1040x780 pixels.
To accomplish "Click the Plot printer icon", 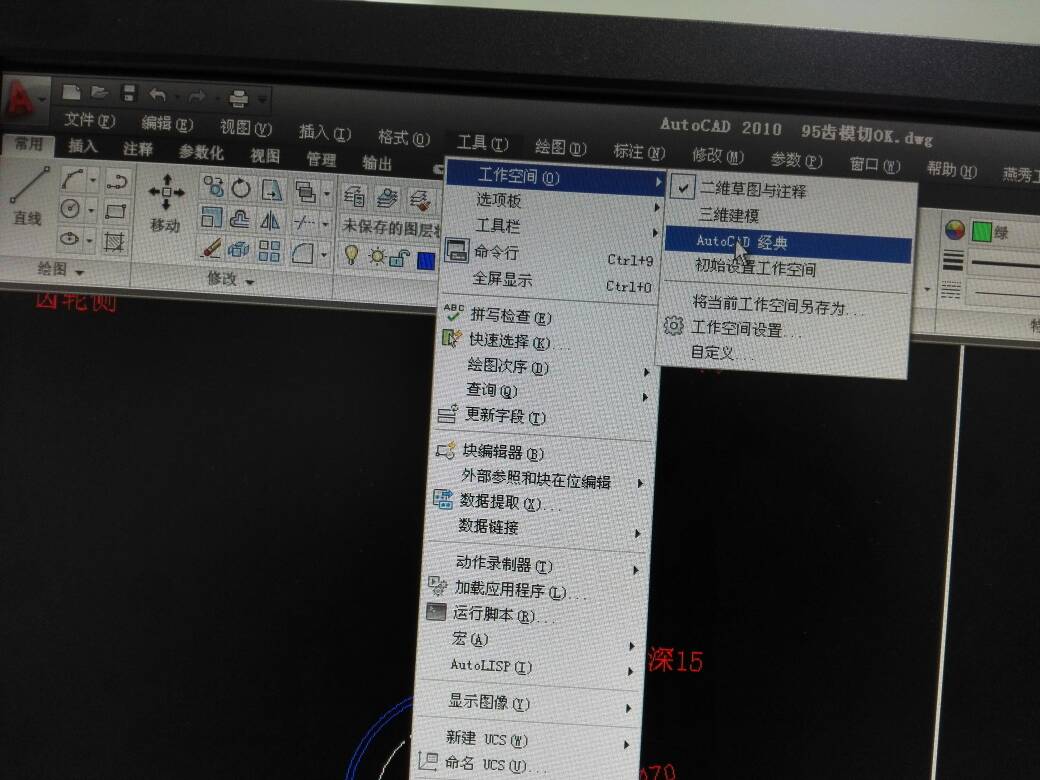I will (x=238, y=99).
